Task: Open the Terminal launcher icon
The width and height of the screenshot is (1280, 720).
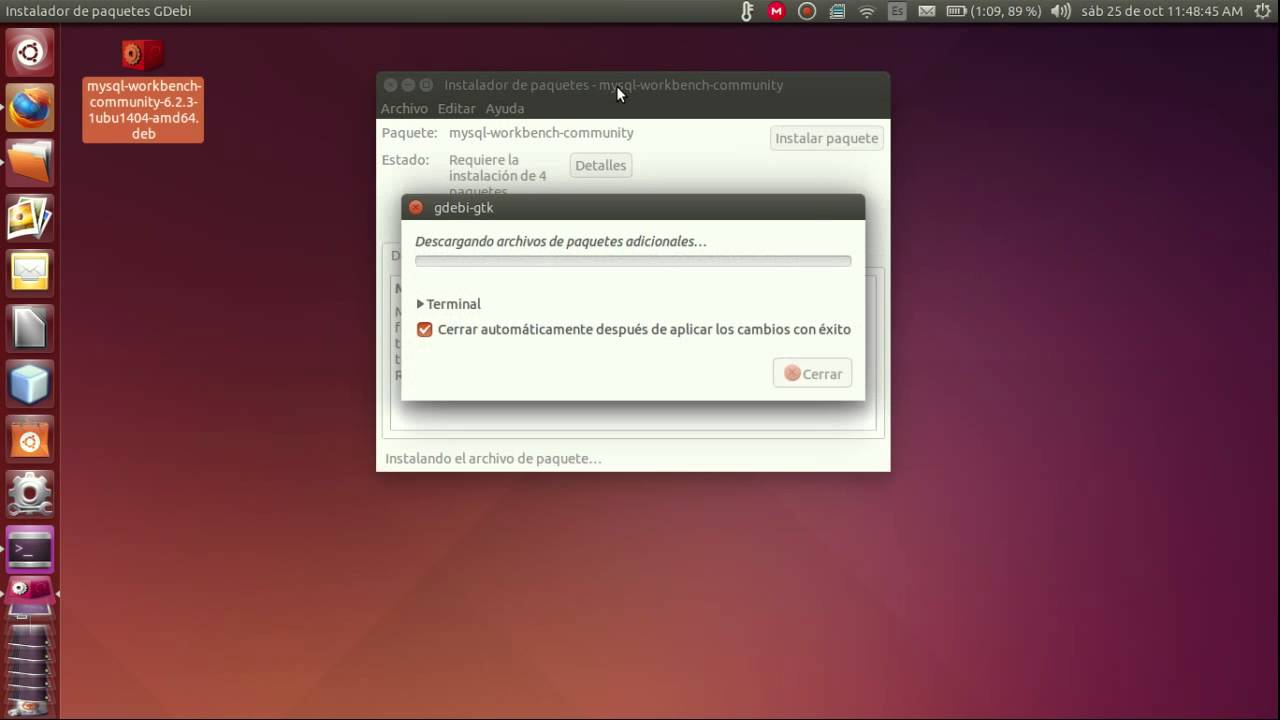Action: [29, 548]
